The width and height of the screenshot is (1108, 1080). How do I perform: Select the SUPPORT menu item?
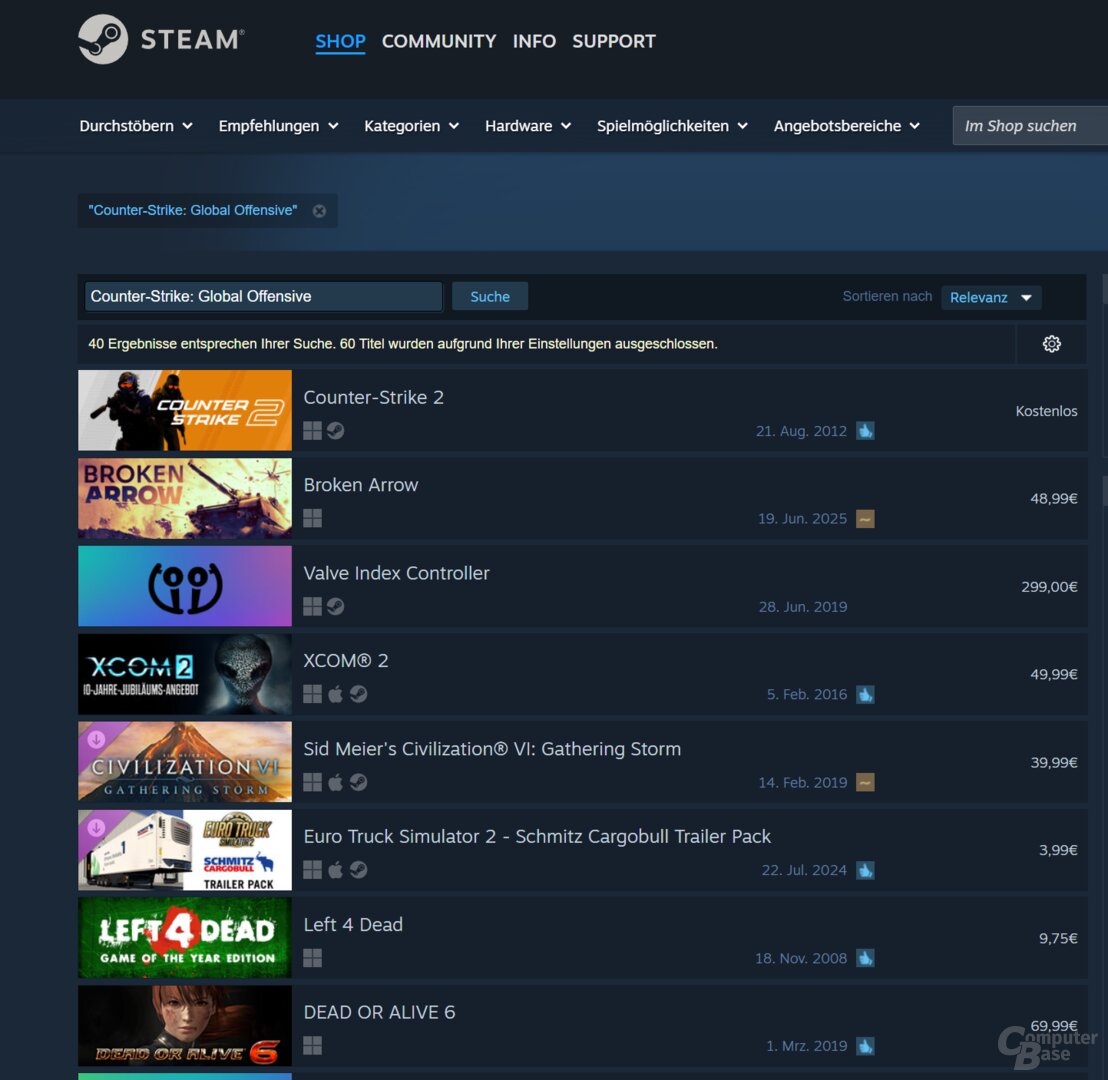point(613,41)
